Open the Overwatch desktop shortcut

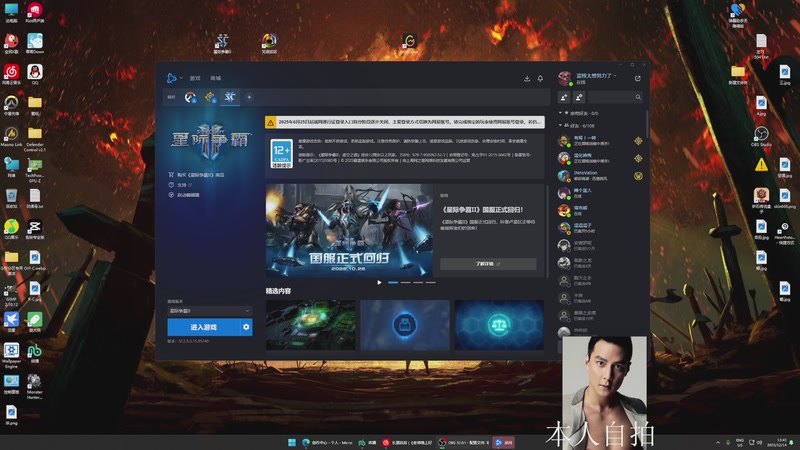(x=11, y=106)
